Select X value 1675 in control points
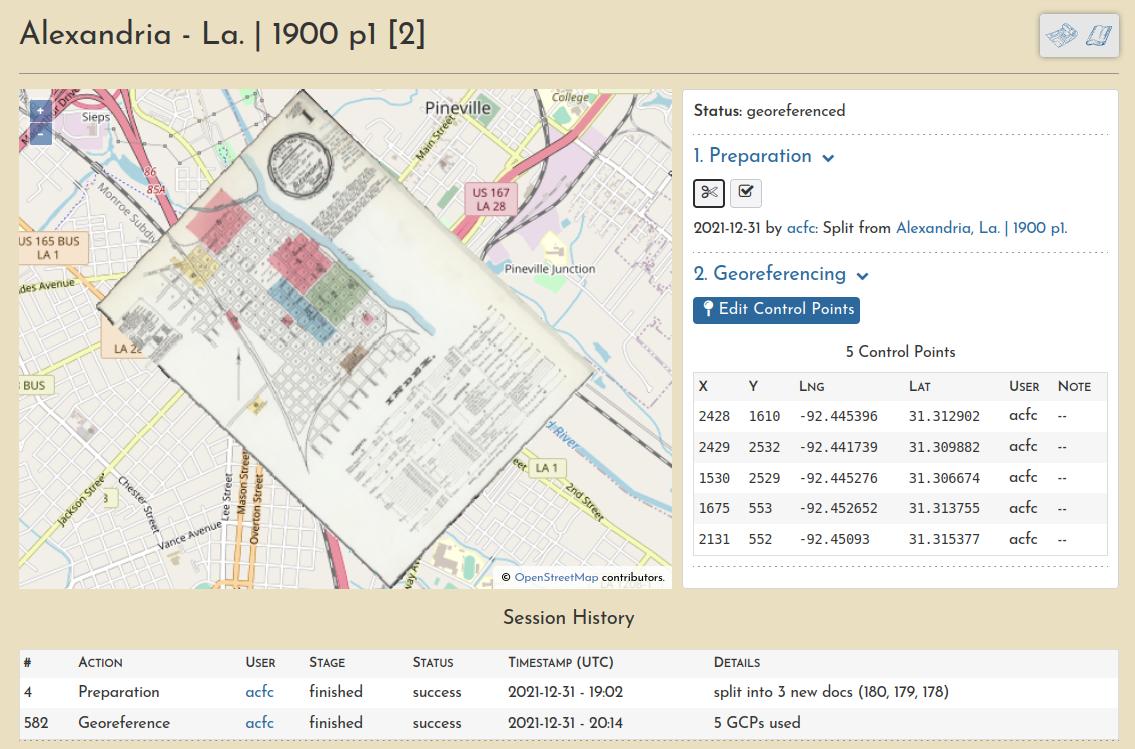Screen dimensions: 1135x749 [x=714, y=509]
